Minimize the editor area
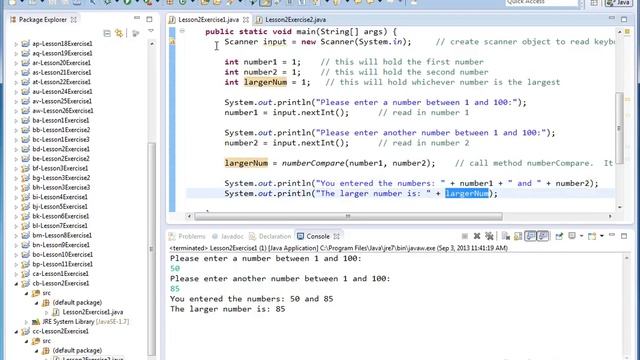 pos(611,18)
